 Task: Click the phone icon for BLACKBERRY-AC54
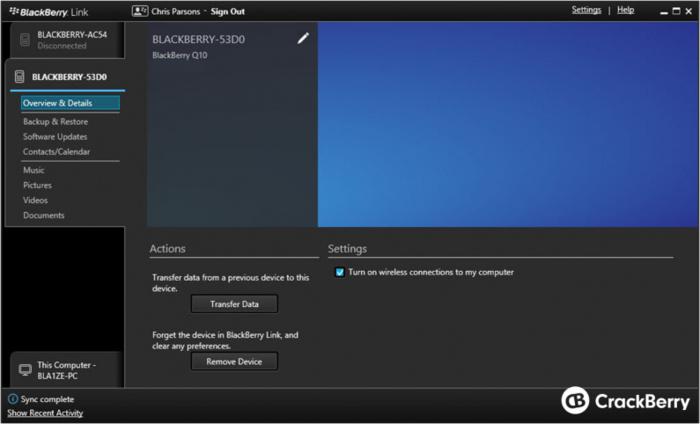pyautogui.click(x=25, y=40)
